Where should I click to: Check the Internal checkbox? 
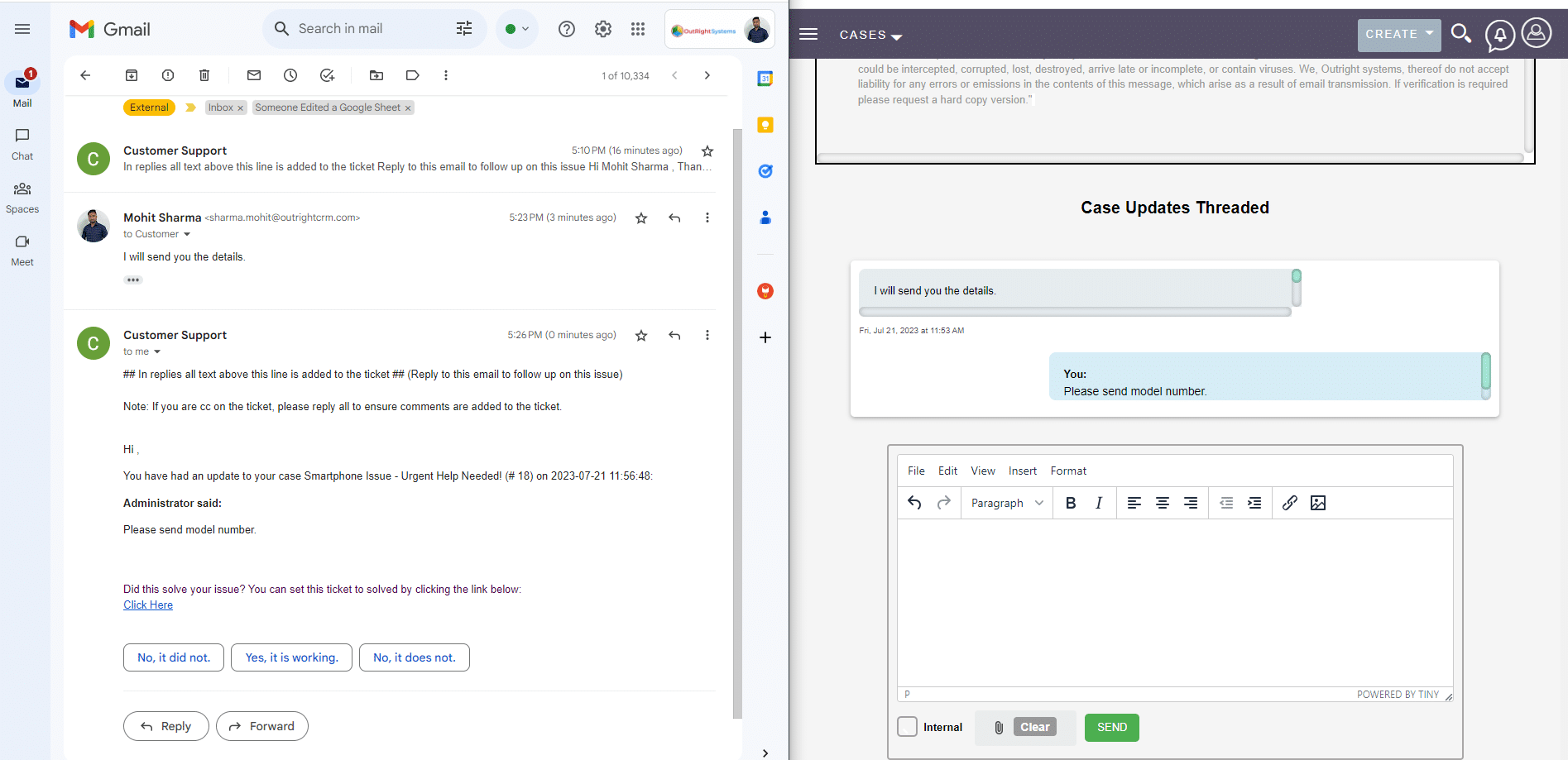click(x=908, y=727)
